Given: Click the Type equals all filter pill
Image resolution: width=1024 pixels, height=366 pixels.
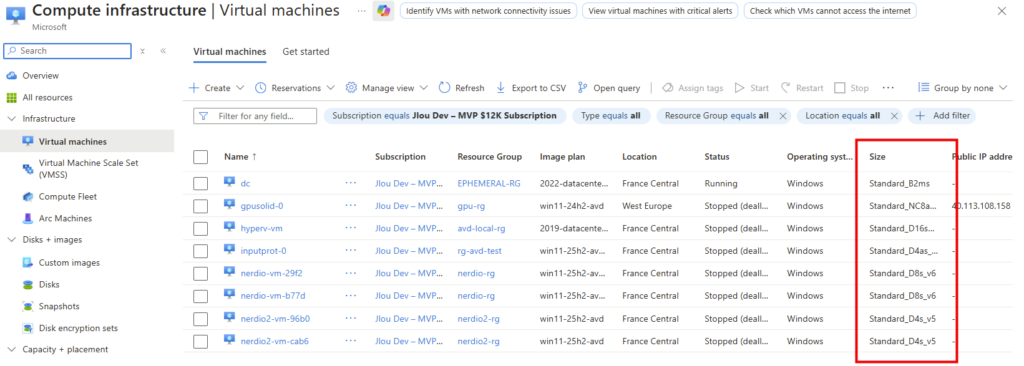Looking at the screenshot, I should [611, 116].
